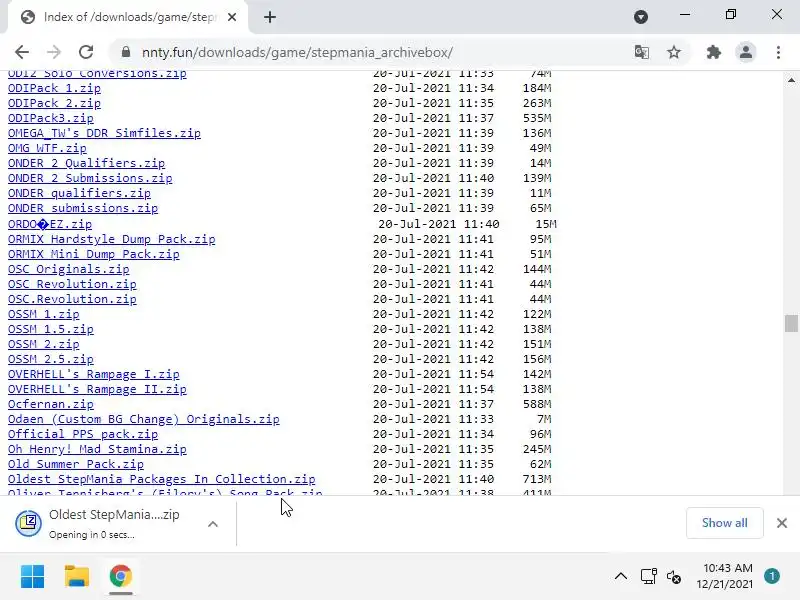Download ONDER 2 Qualifiers.zip
The image size is (800, 600).
coord(86,163)
